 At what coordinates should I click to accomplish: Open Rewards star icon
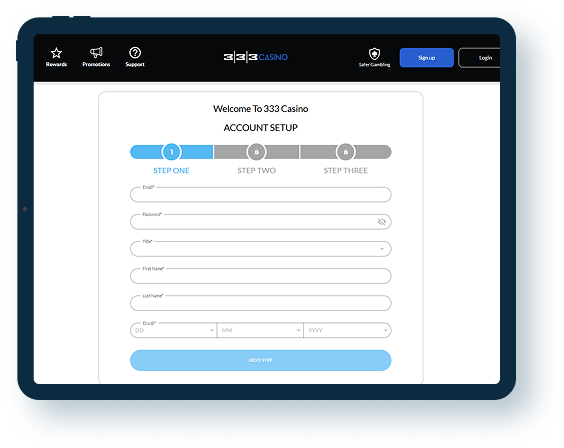(x=56, y=53)
